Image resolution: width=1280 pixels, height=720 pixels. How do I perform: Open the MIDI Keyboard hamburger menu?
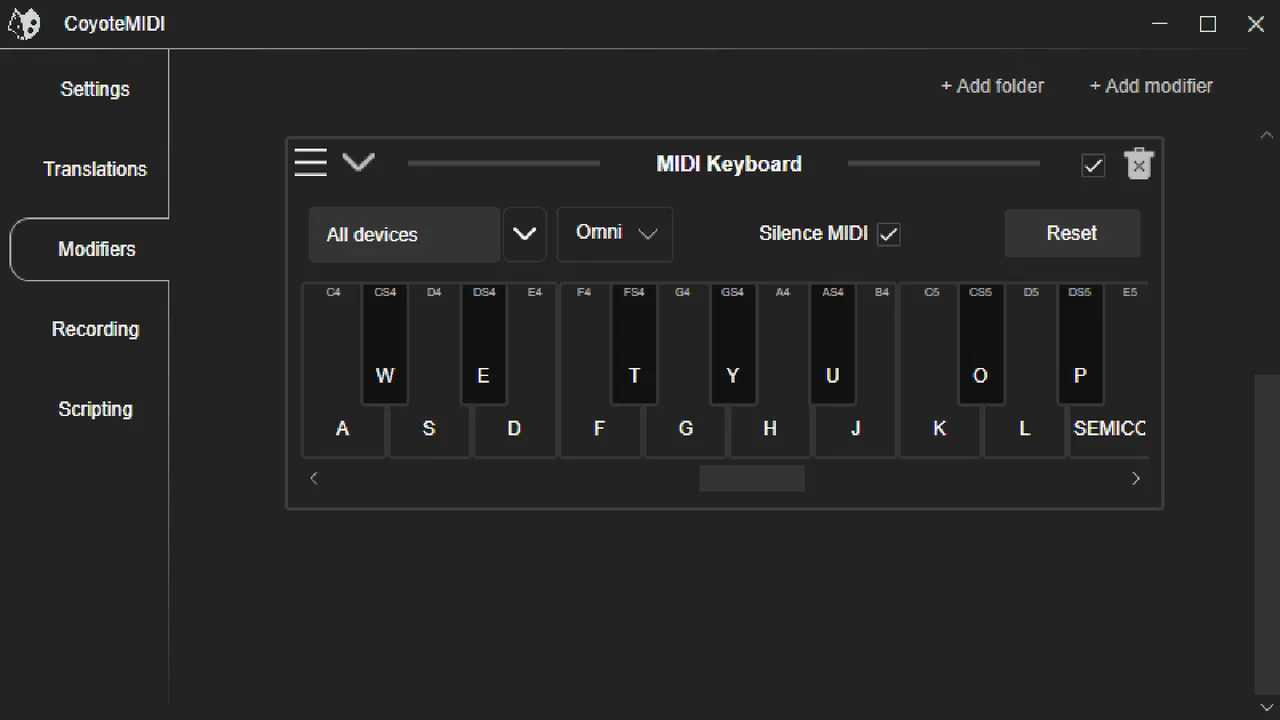point(310,162)
